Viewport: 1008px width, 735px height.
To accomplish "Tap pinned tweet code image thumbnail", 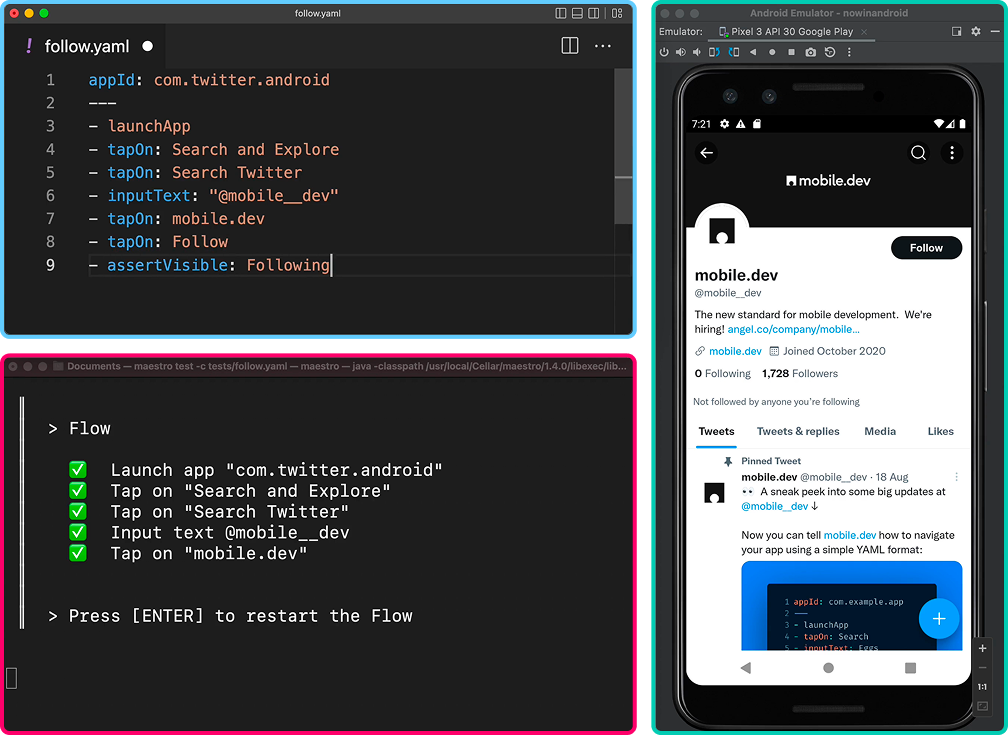I will point(851,606).
